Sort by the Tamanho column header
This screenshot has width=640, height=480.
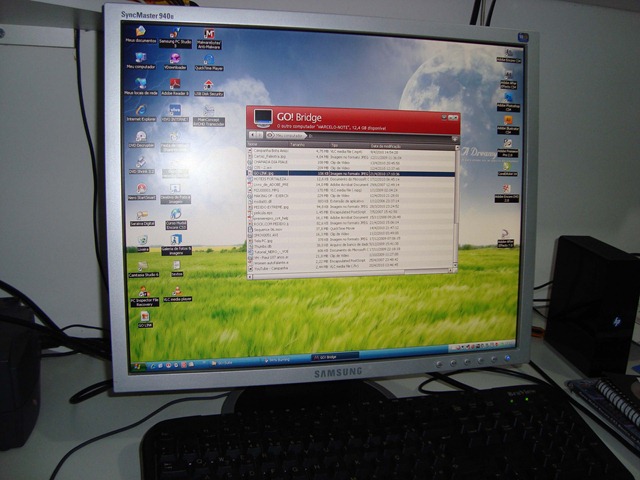pyautogui.click(x=309, y=144)
